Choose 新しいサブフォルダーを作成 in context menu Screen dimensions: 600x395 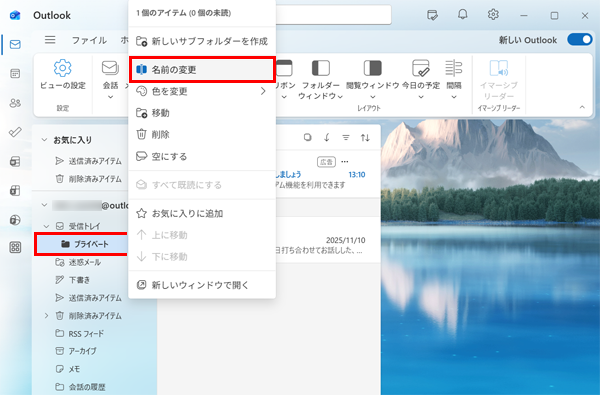(x=202, y=41)
